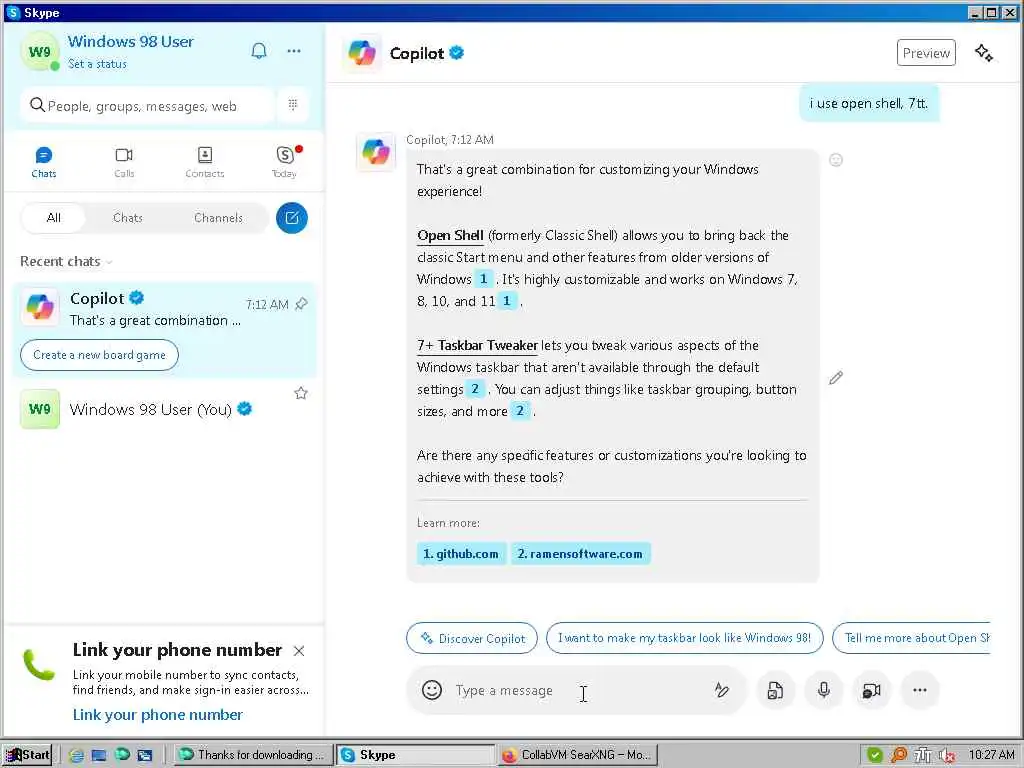Click the pencil edit icon beside the message

(836, 377)
